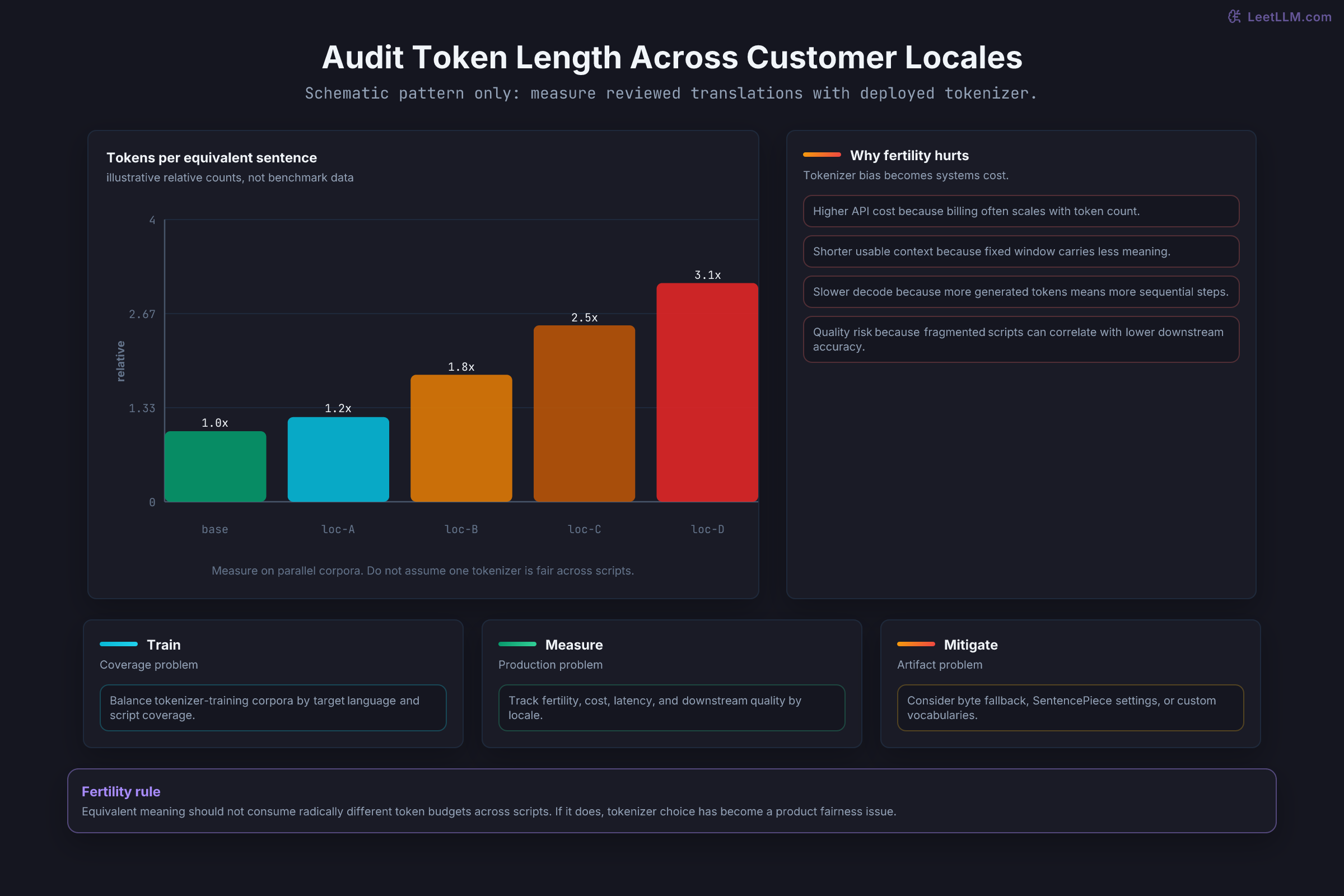1344x896 pixels.
Task: Click the 3.1x value label
Action: click(707, 275)
